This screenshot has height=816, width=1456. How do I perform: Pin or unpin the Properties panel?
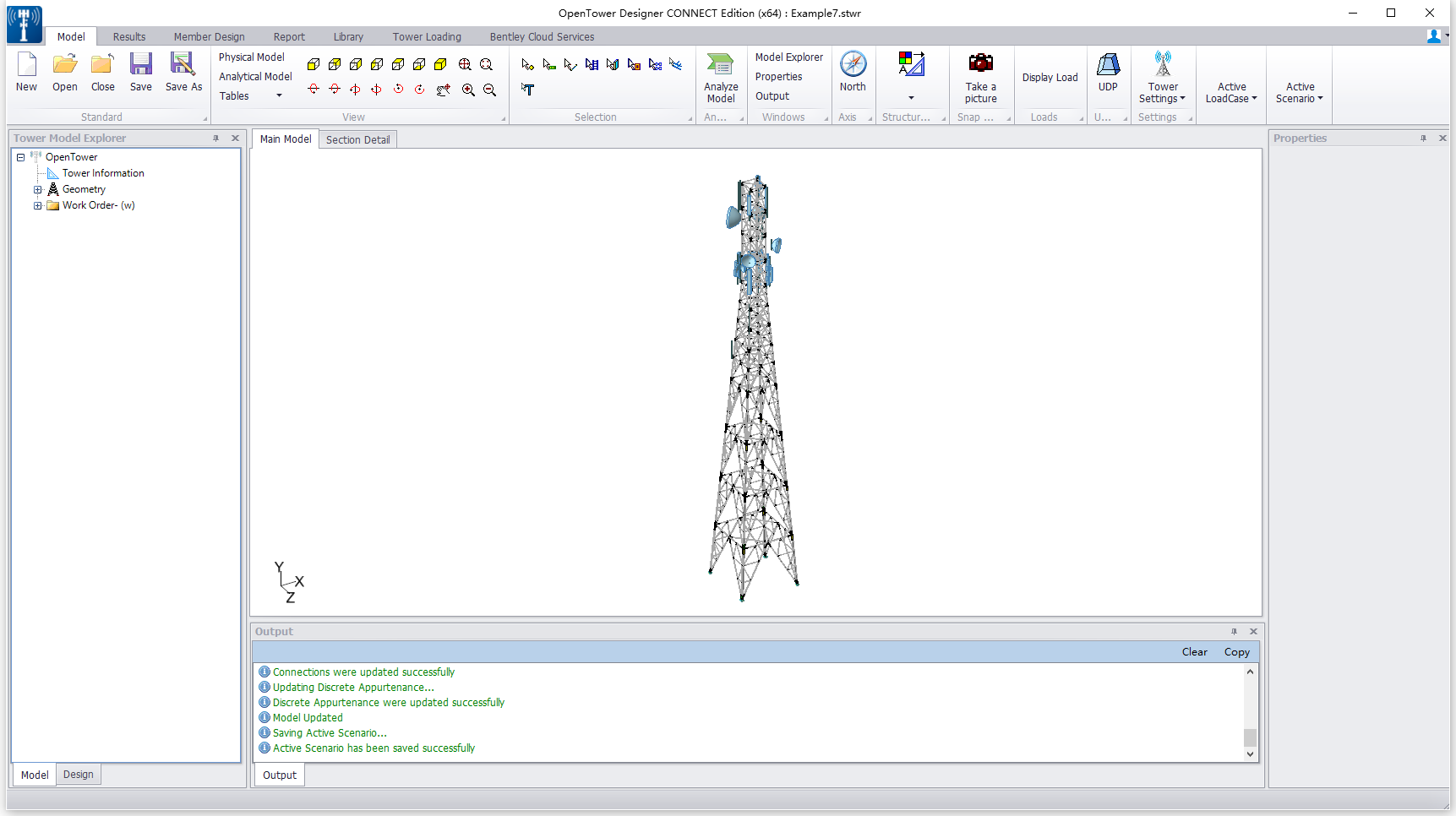click(x=1423, y=138)
